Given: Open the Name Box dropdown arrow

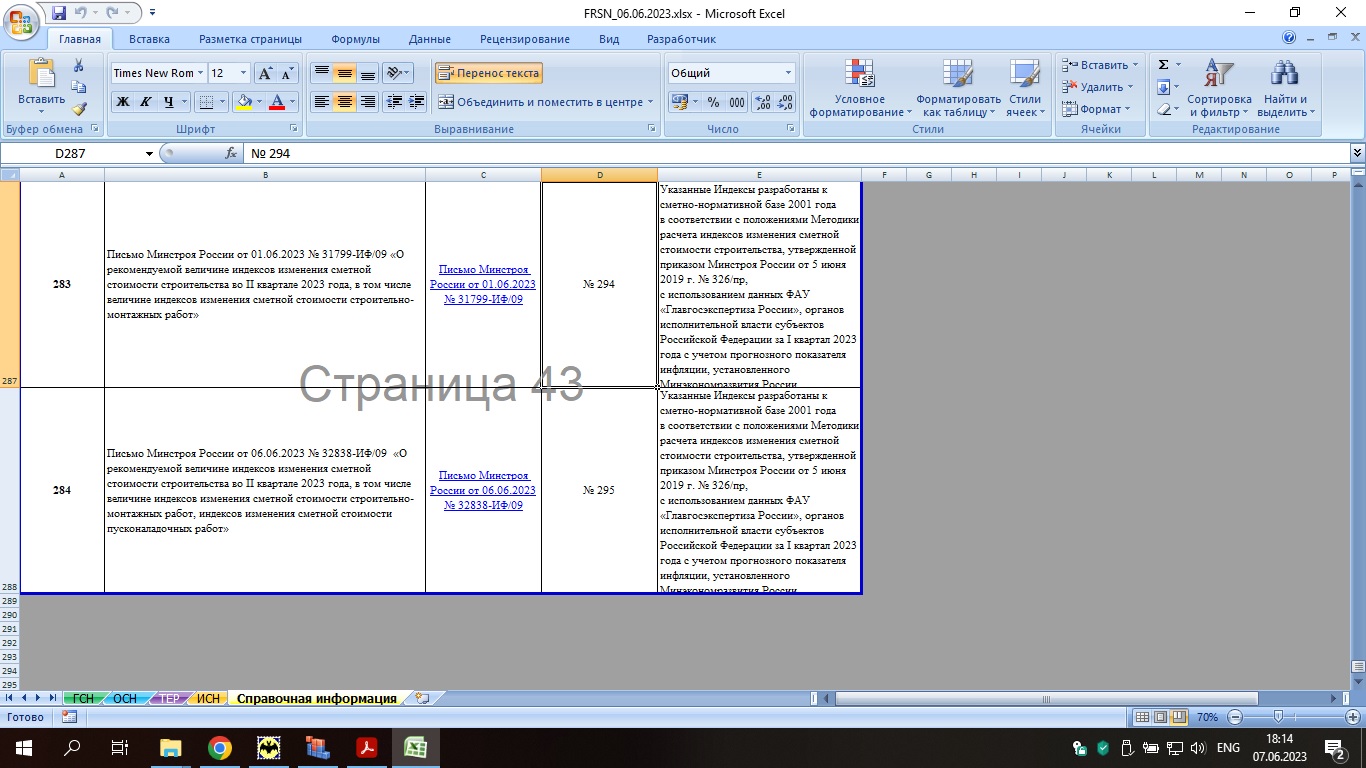Looking at the screenshot, I should pos(150,154).
